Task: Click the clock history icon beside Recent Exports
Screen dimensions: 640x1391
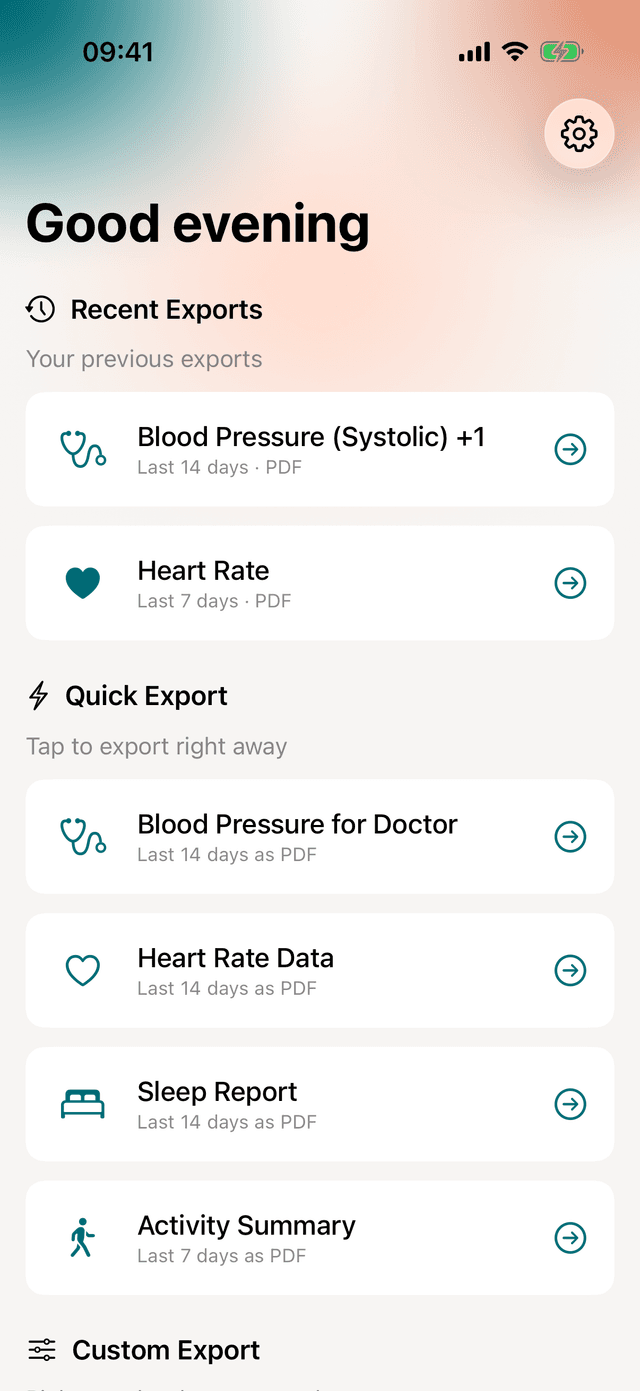Action: pos(39,310)
